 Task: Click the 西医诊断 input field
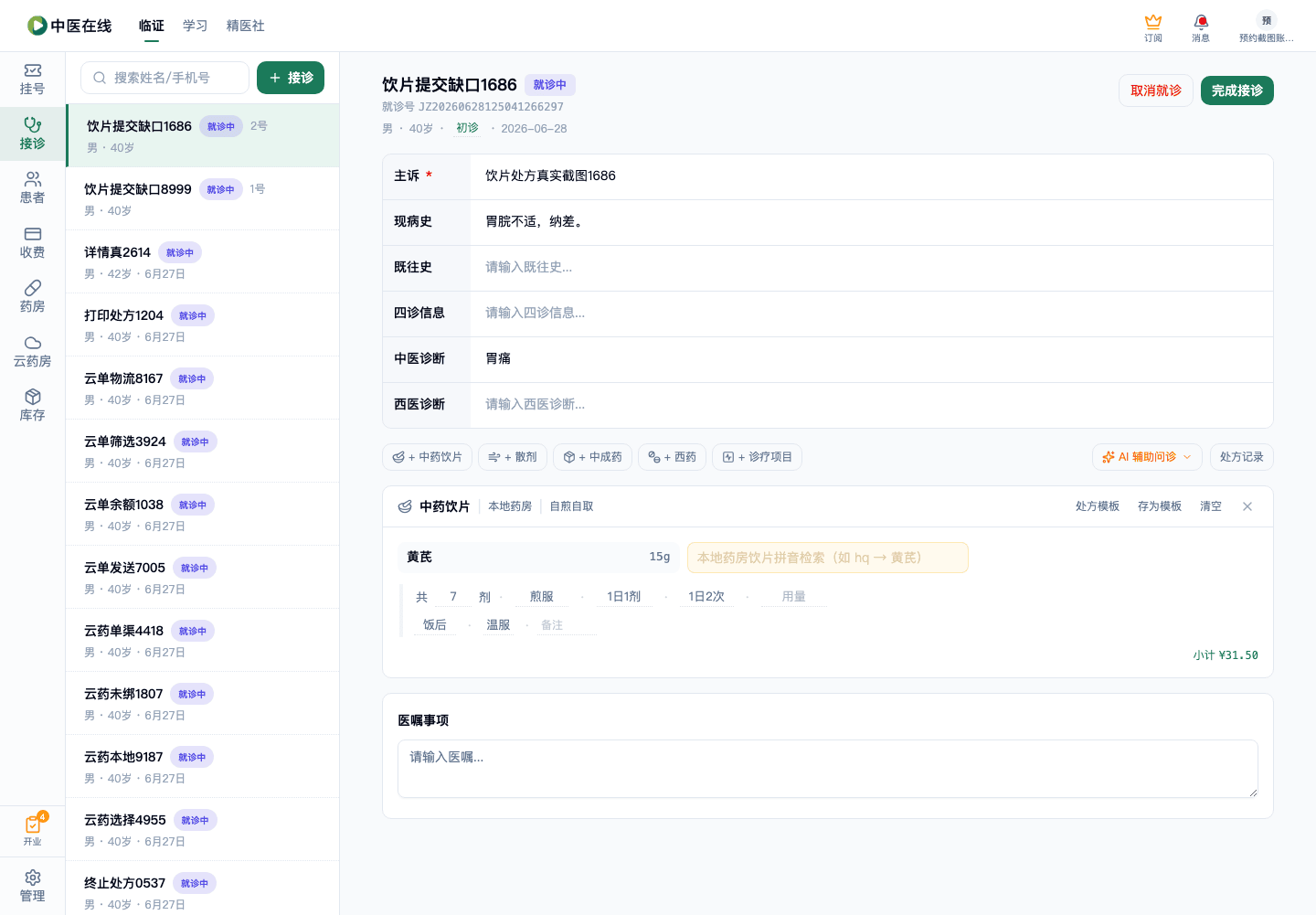[871, 405]
